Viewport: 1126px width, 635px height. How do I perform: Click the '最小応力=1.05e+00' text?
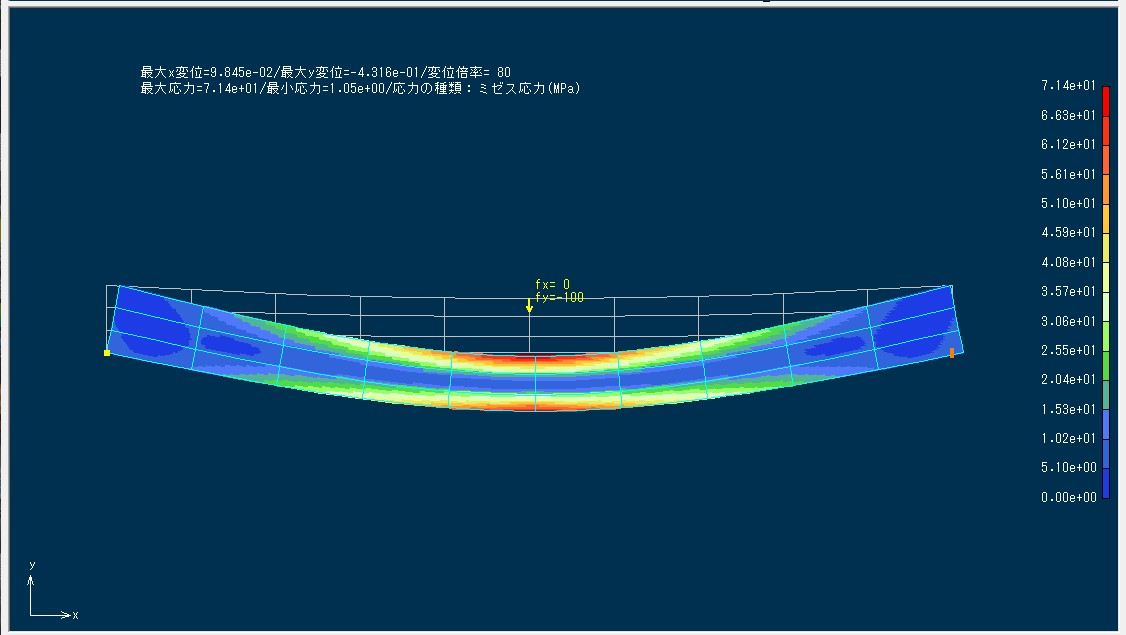(326, 88)
